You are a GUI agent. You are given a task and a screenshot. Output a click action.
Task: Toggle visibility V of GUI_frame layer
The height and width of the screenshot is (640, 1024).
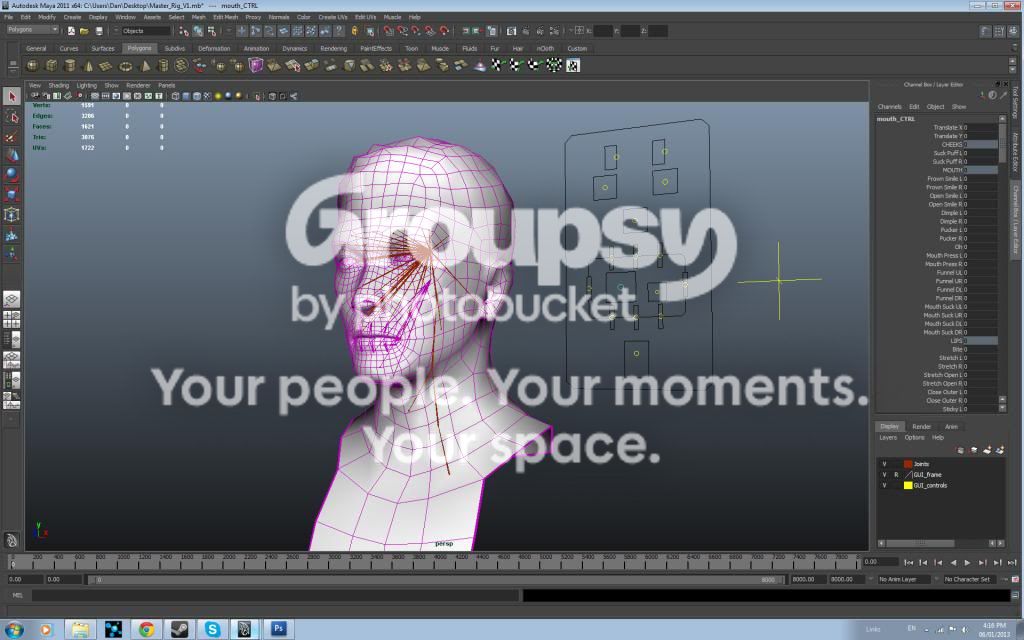[884, 475]
